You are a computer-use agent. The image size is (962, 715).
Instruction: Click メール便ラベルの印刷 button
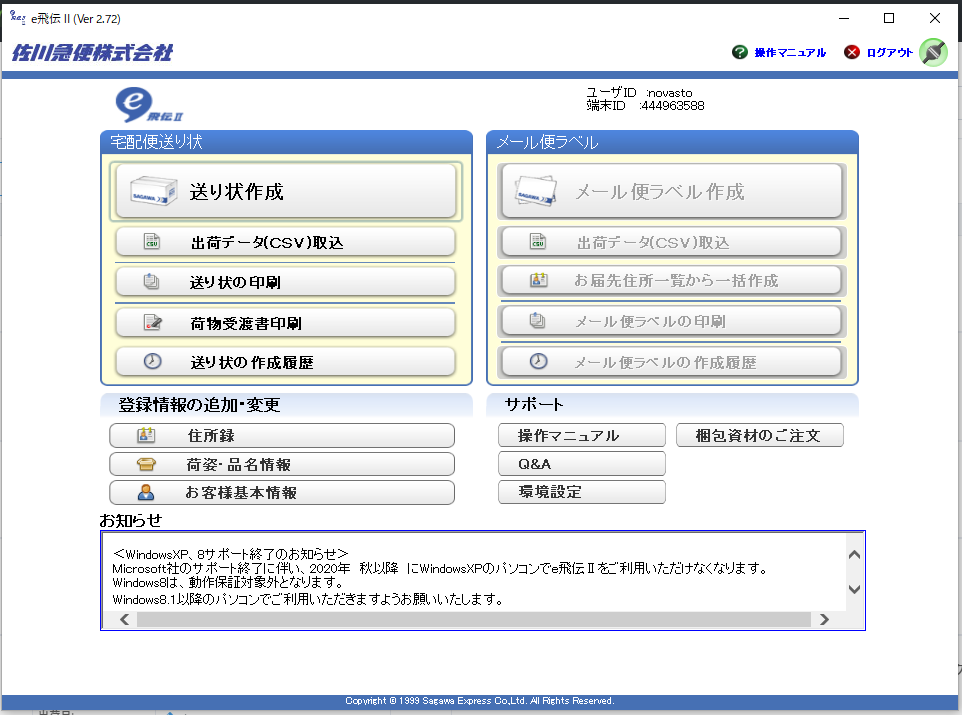click(x=671, y=321)
